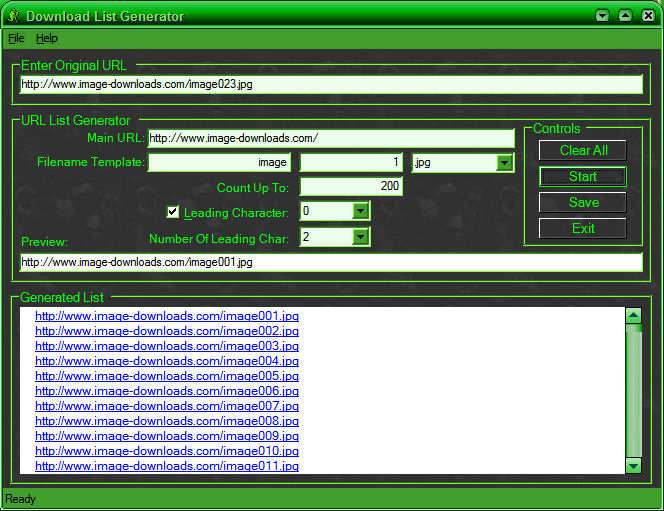Toggle the Leading Character checkbox
The width and height of the screenshot is (664, 511).
(x=173, y=212)
